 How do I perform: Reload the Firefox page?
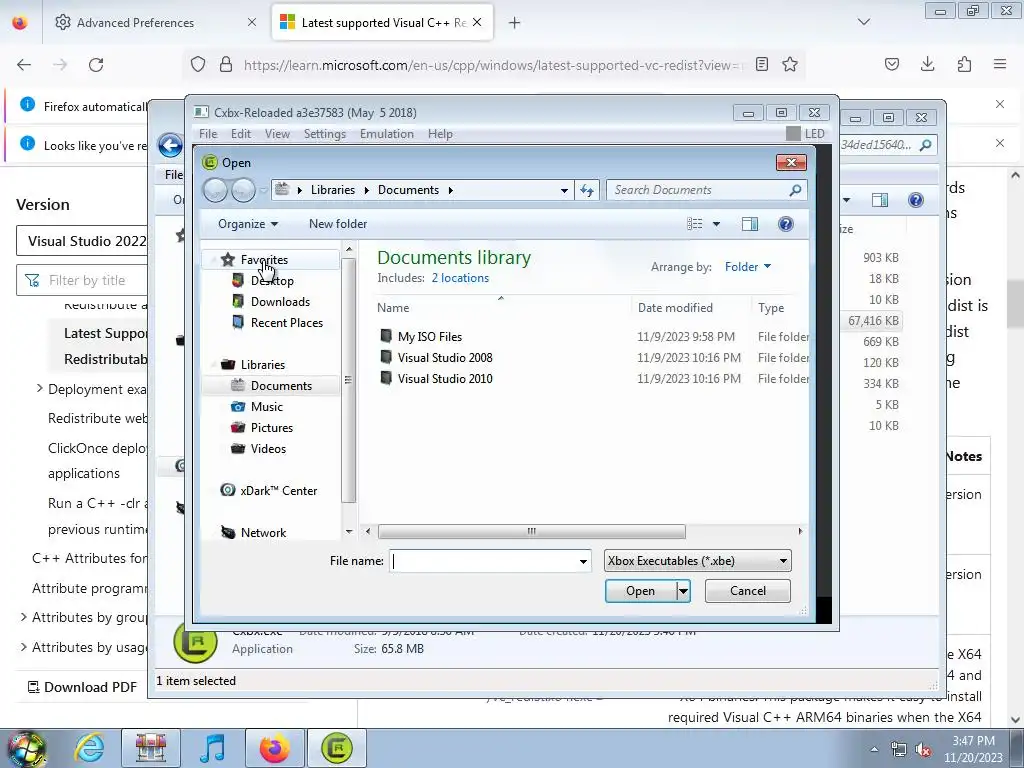point(96,65)
